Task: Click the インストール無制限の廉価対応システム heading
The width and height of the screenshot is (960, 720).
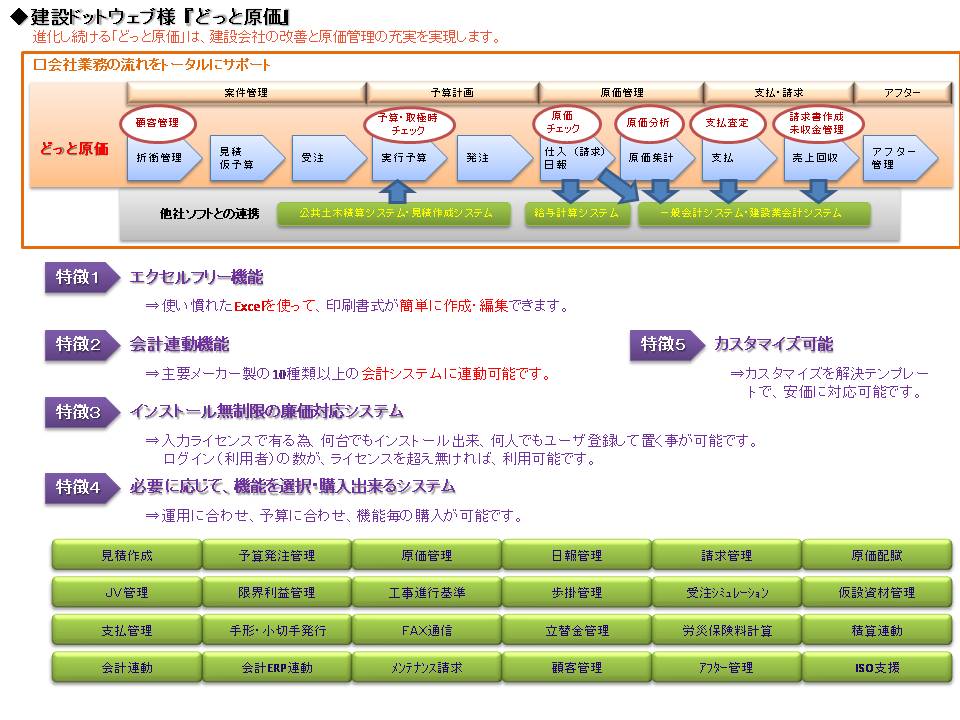Action: (266, 411)
